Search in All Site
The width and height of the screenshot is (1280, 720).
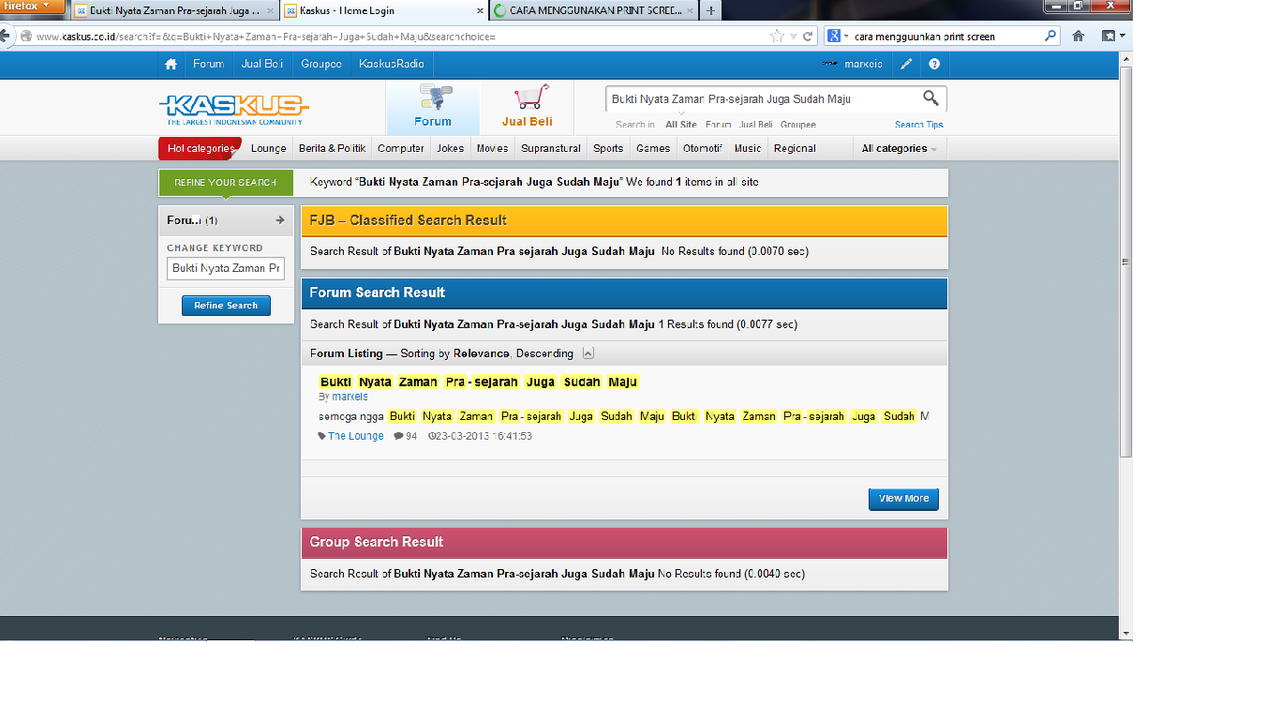point(681,125)
